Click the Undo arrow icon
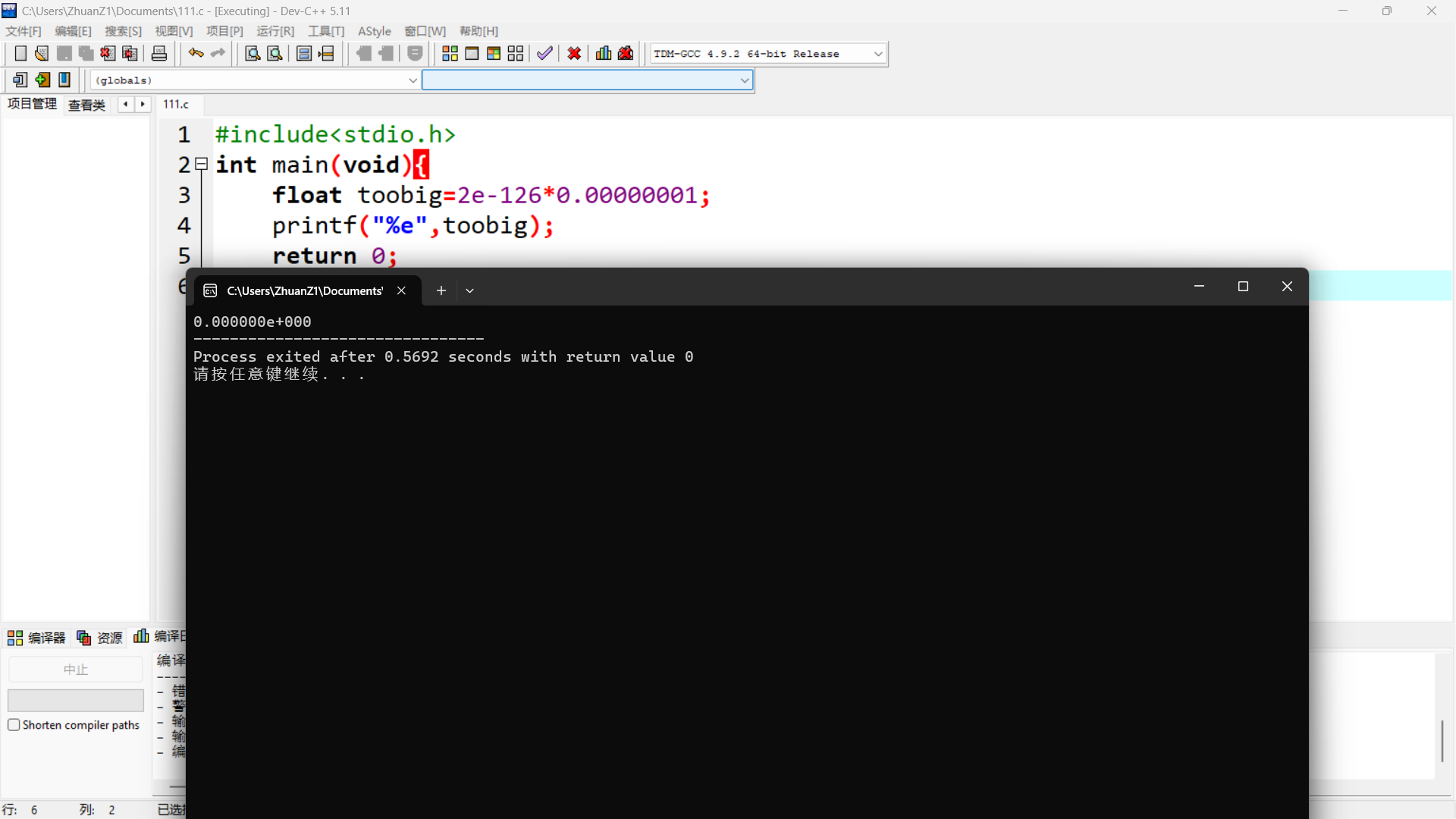 pos(196,53)
